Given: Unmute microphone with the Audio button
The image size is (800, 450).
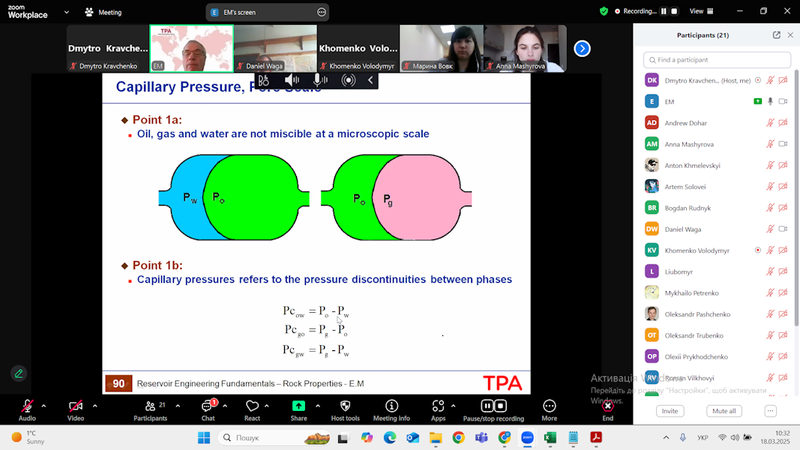Looking at the screenshot, I should (27, 410).
